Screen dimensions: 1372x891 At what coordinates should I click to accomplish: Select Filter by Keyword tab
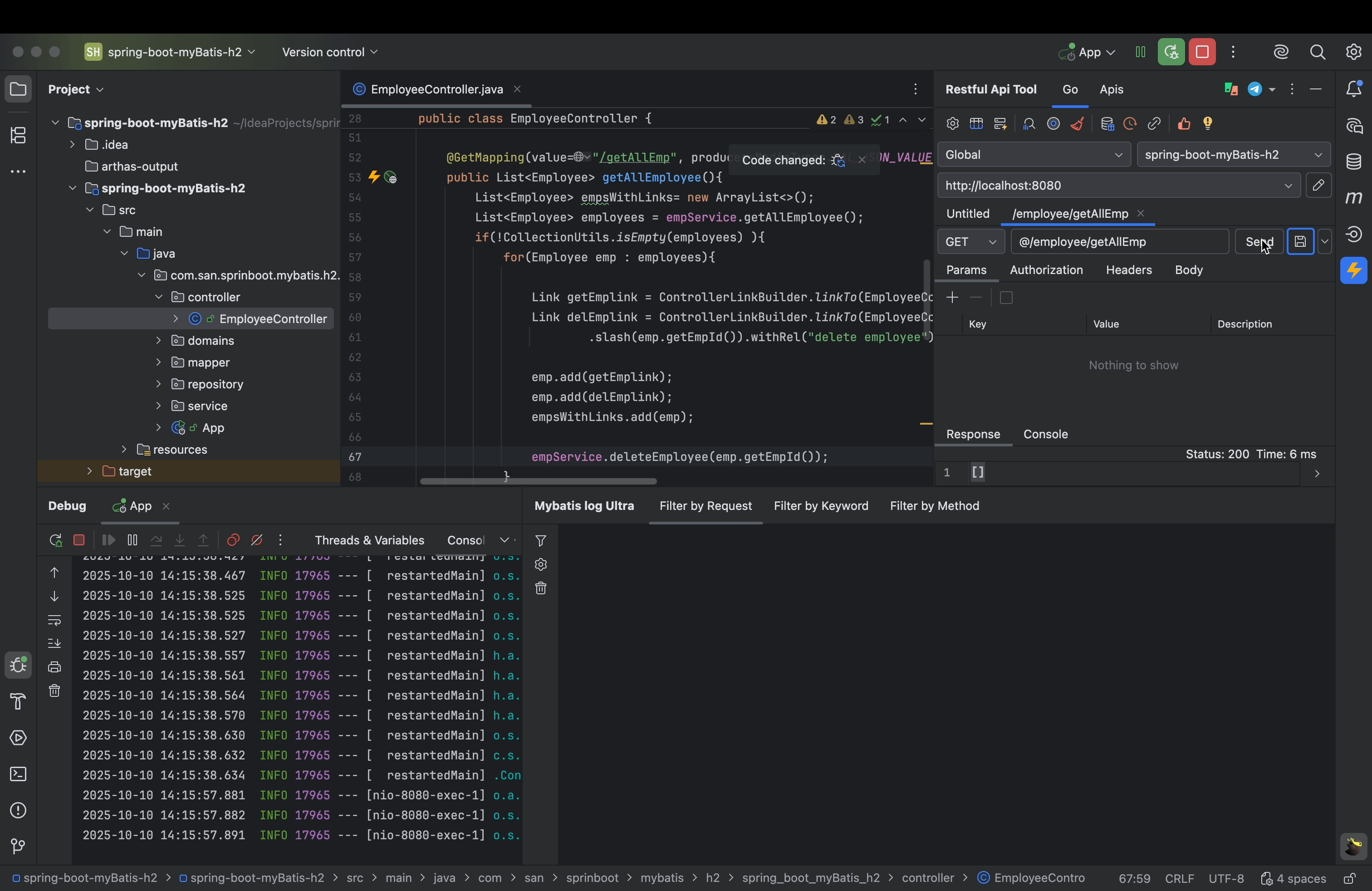click(820, 506)
